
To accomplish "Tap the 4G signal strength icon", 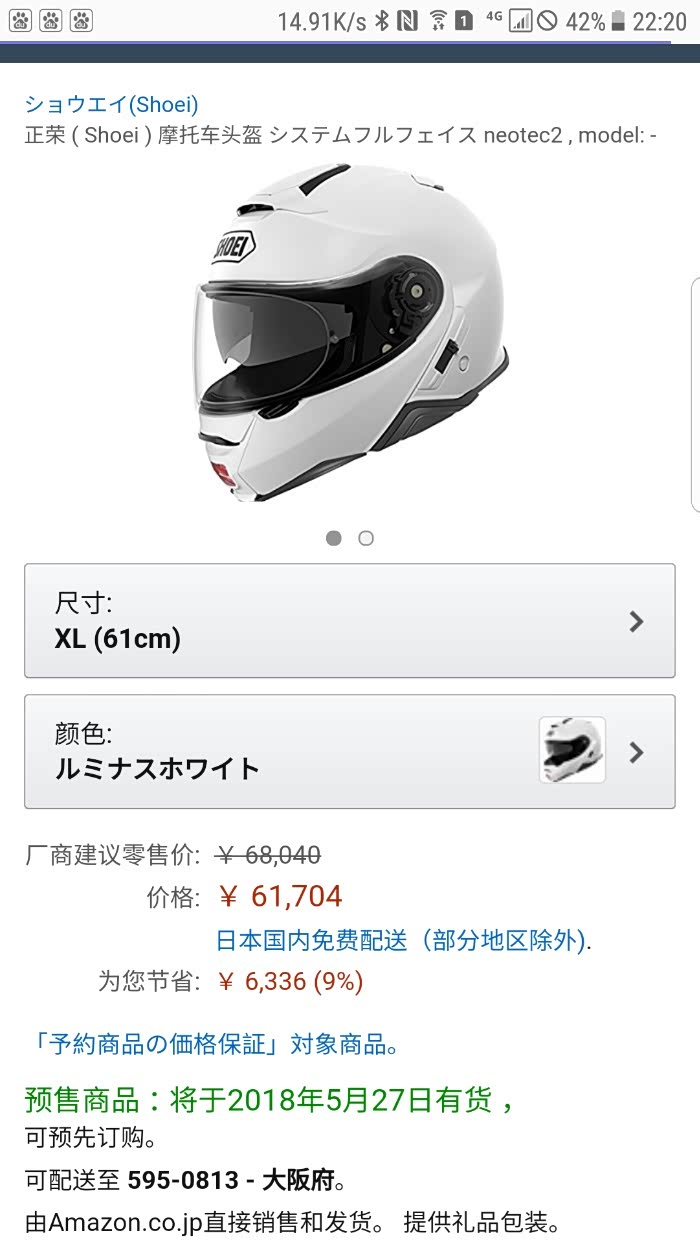I will point(520,20).
